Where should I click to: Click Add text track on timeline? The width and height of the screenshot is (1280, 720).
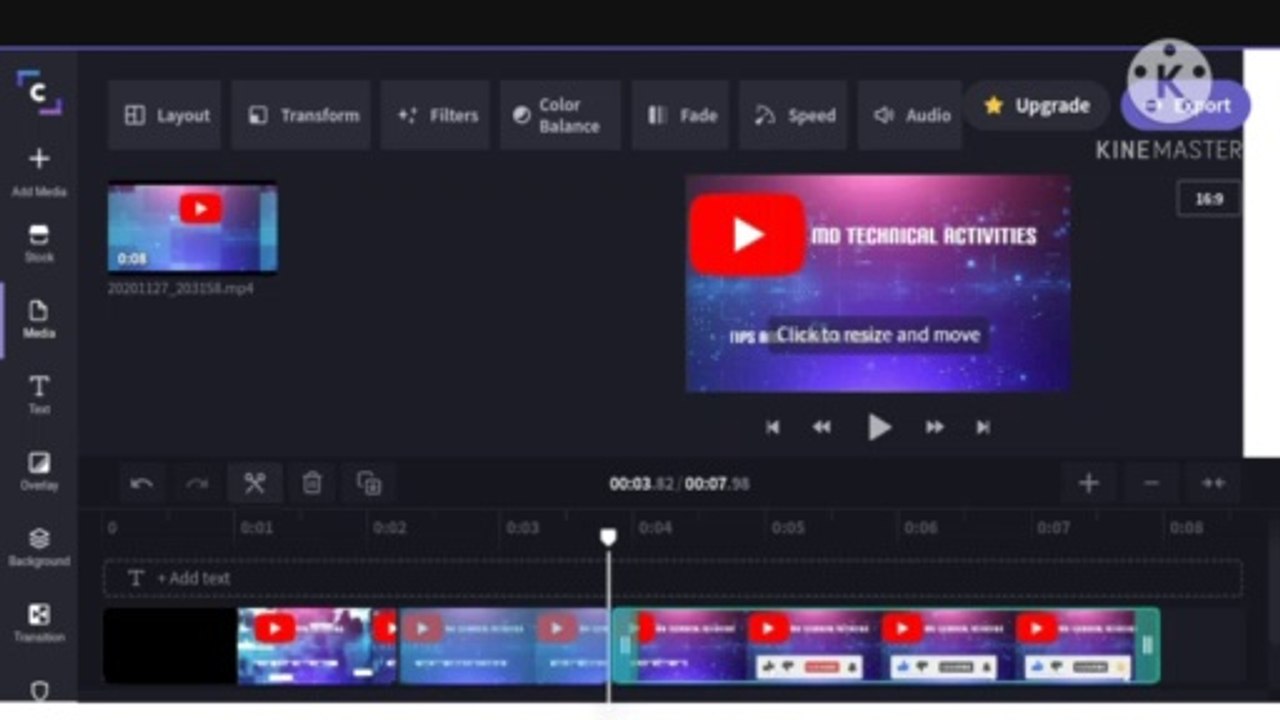(672, 578)
